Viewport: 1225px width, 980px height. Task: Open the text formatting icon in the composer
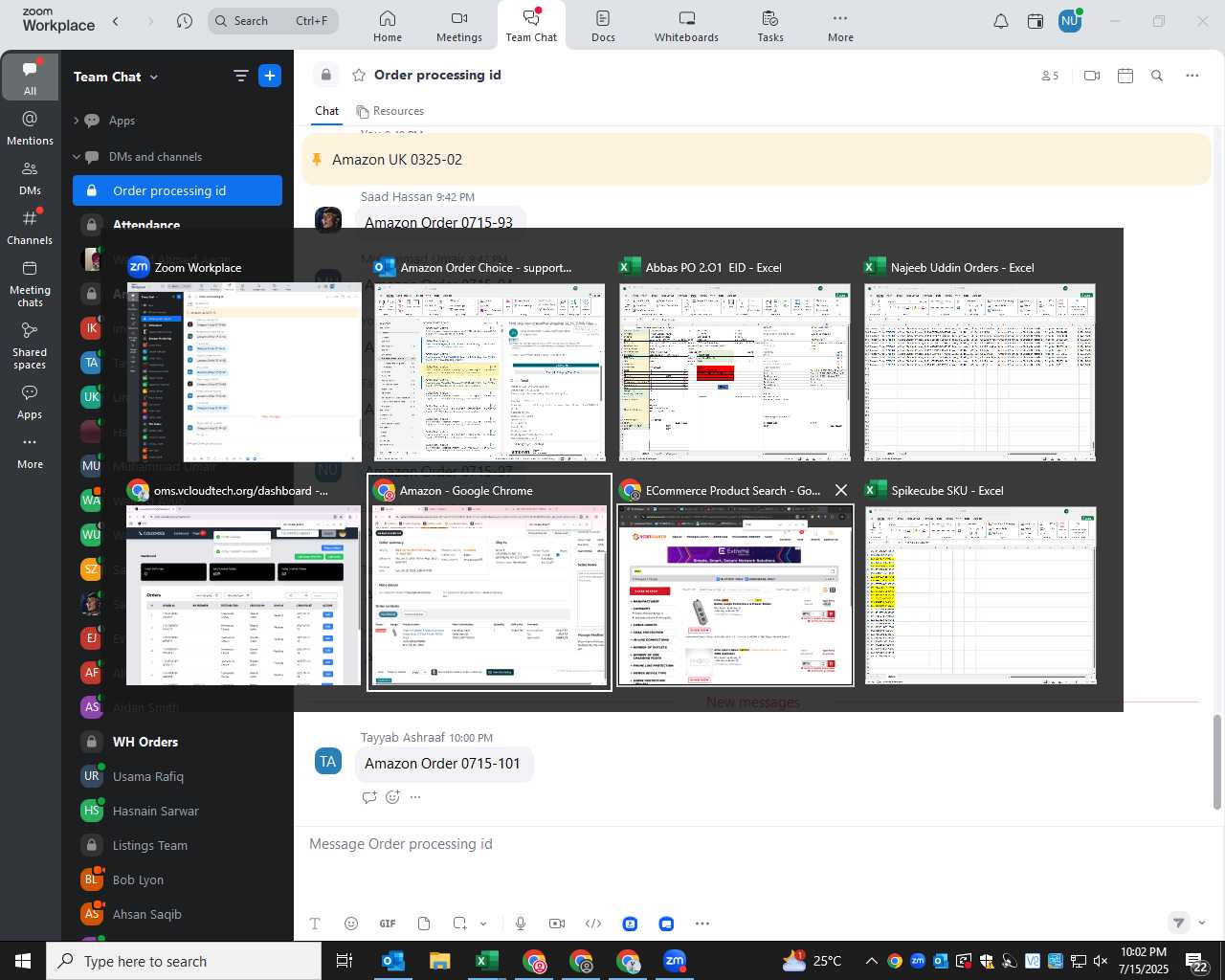[x=315, y=924]
